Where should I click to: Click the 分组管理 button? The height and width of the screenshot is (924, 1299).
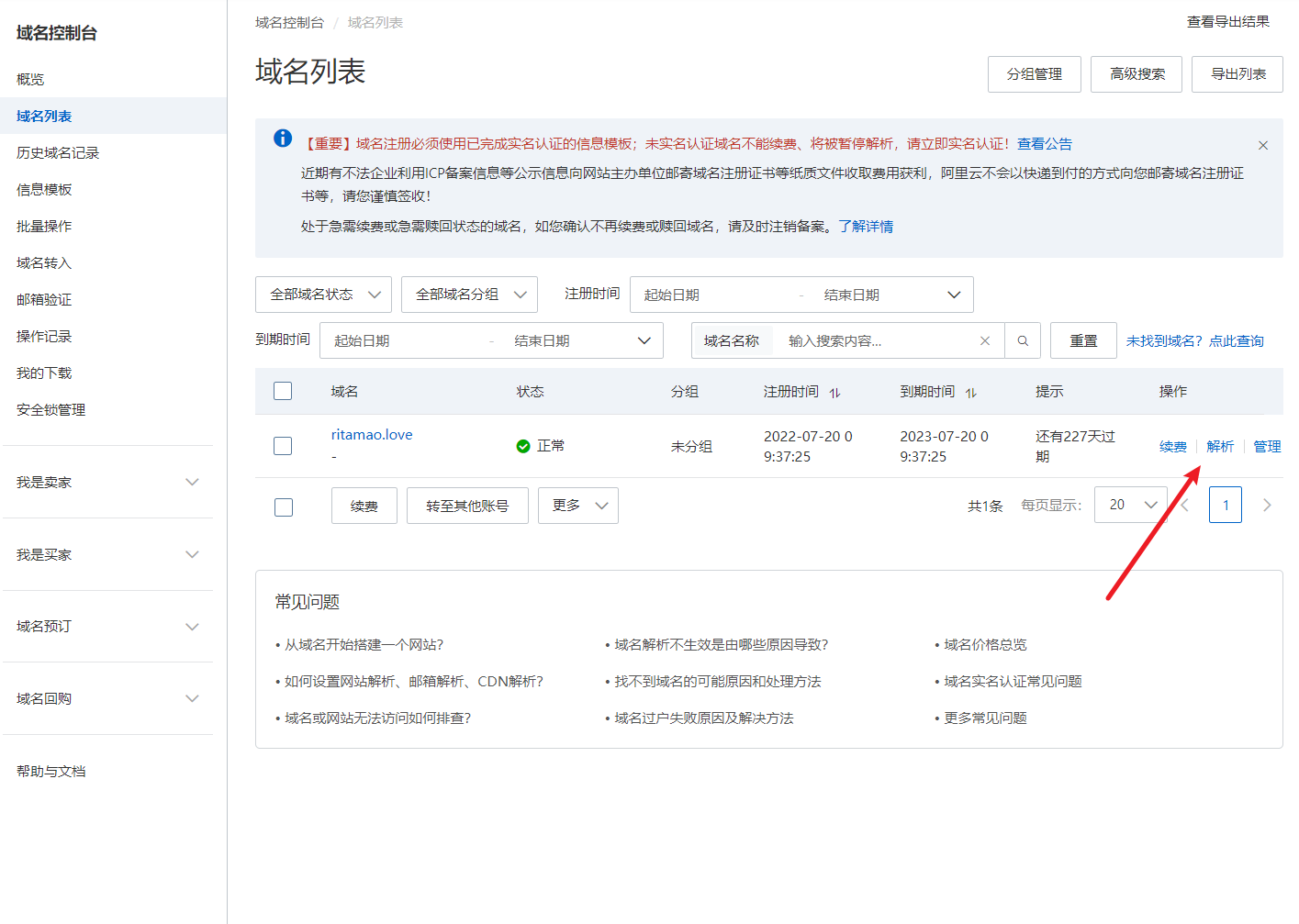[1035, 74]
